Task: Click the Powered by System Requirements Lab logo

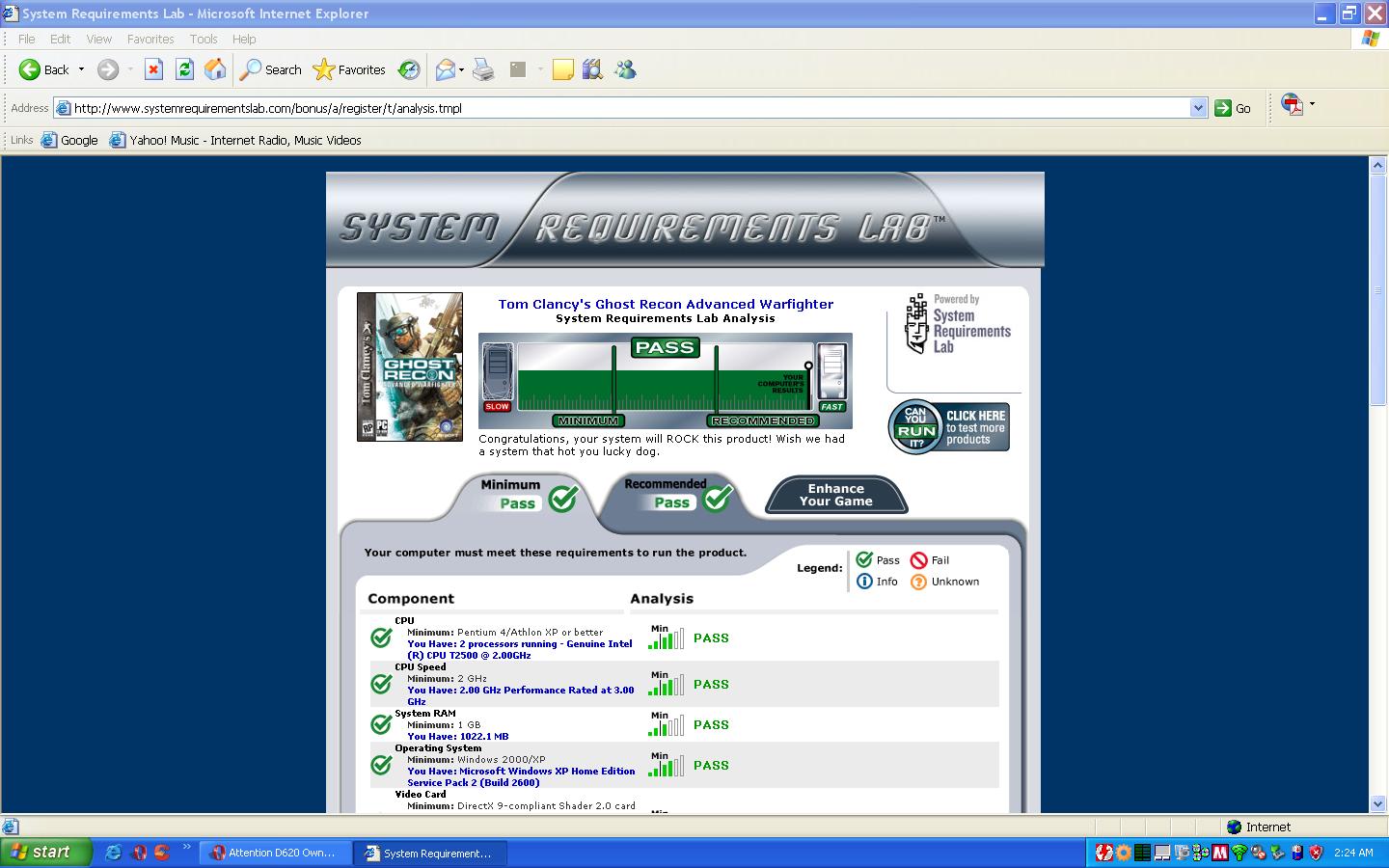Action: pyautogui.click(x=958, y=324)
